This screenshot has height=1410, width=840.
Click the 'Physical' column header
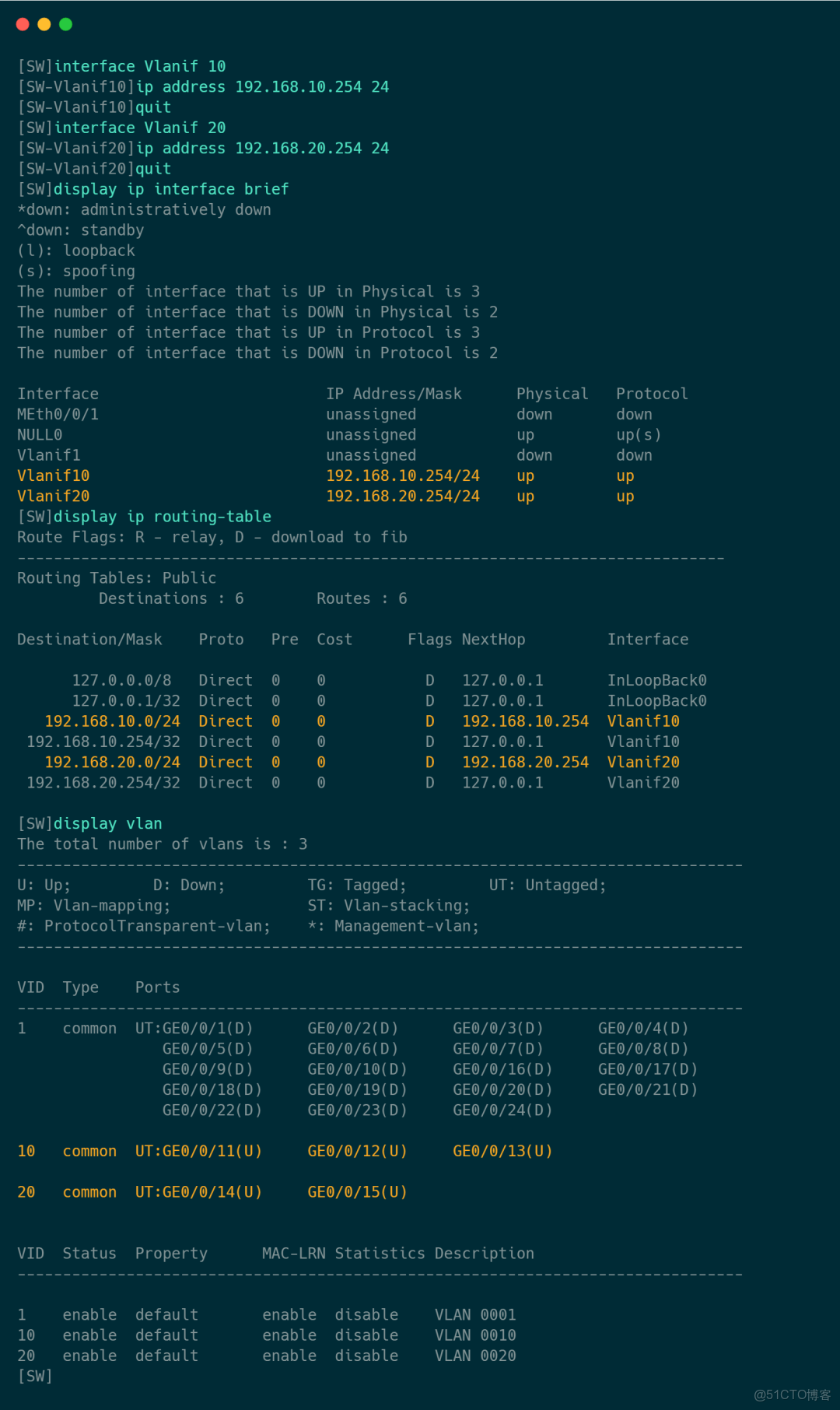tap(553, 394)
